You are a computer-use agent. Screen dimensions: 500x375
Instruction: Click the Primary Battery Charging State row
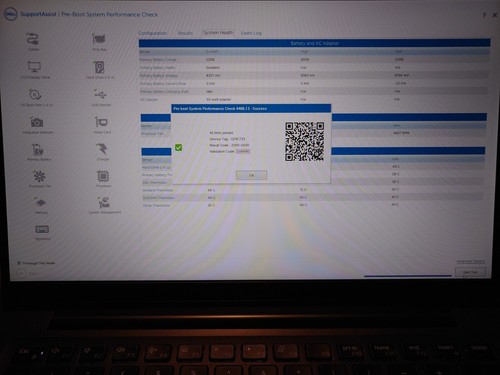click(314, 91)
